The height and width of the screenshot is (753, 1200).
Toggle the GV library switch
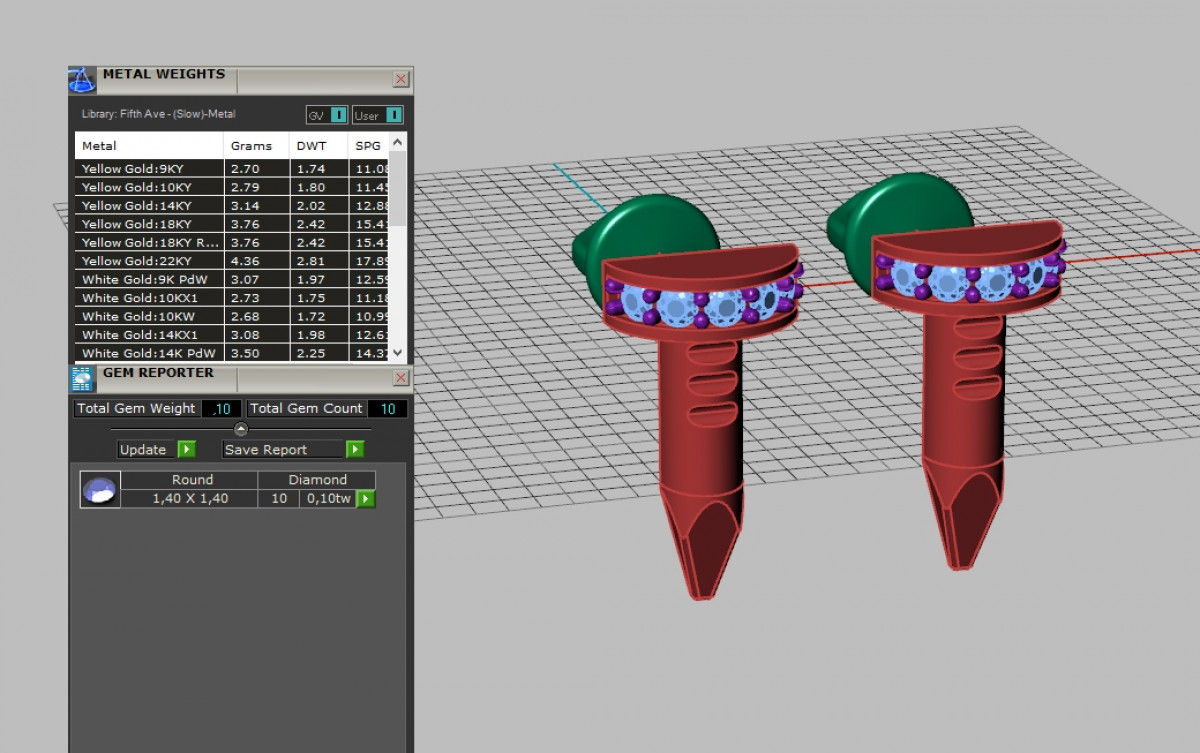click(x=339, y=115)
